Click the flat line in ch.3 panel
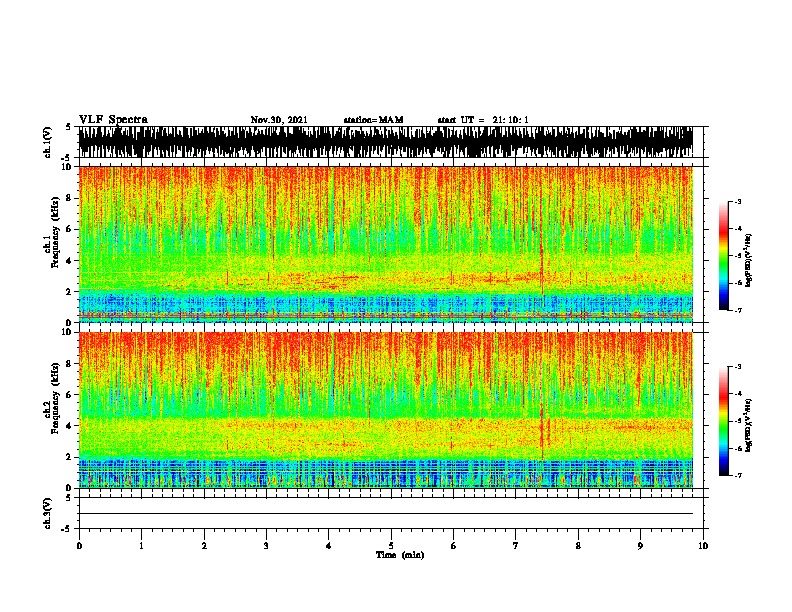Image resolution: width=792 pixels, height=612 pixels. pyautogui.click(x=386, y=514)
